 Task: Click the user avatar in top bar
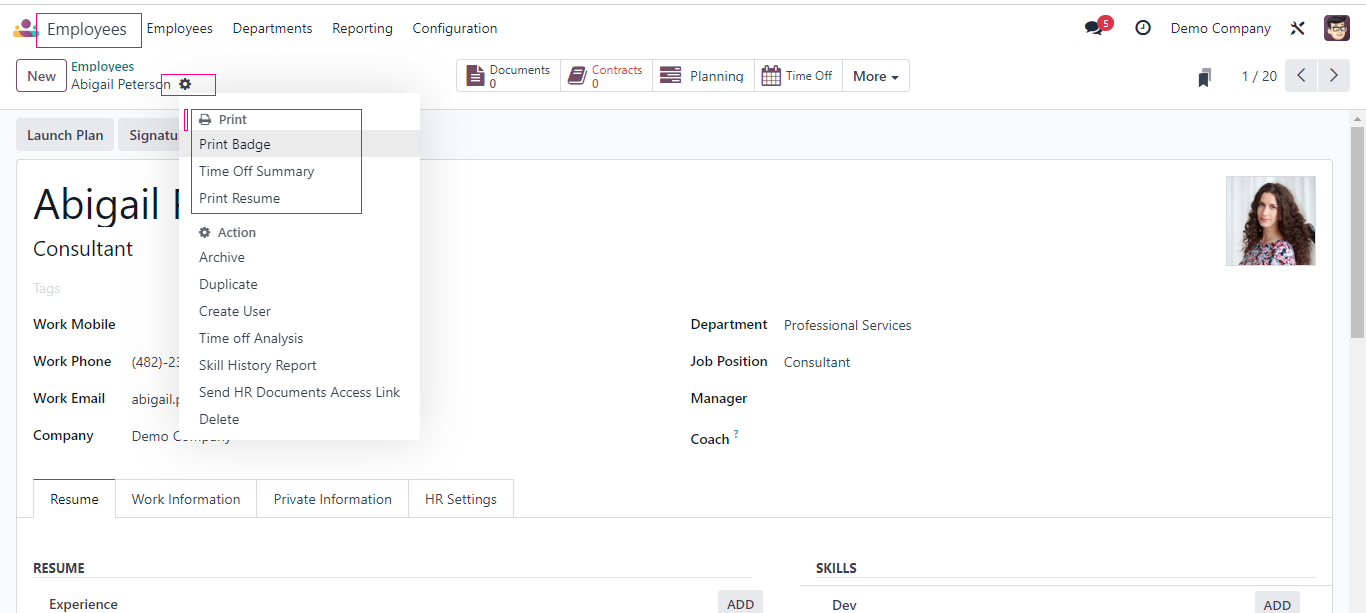click(1337, 28)
